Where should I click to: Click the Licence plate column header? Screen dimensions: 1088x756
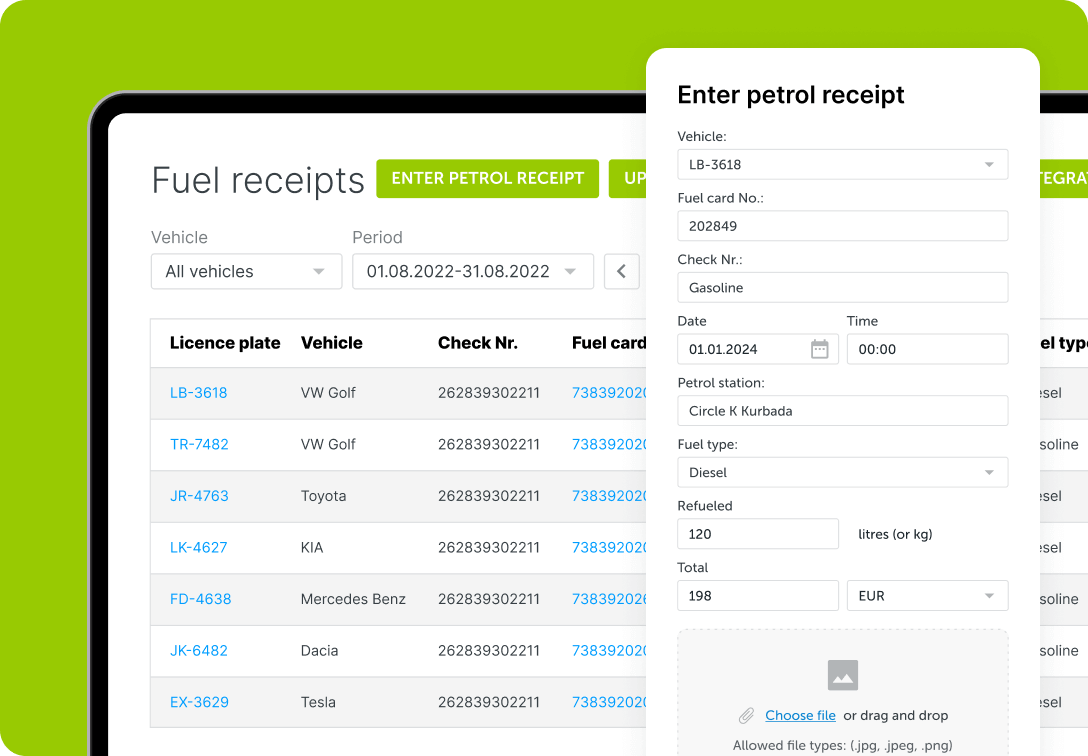click(225, 343)
